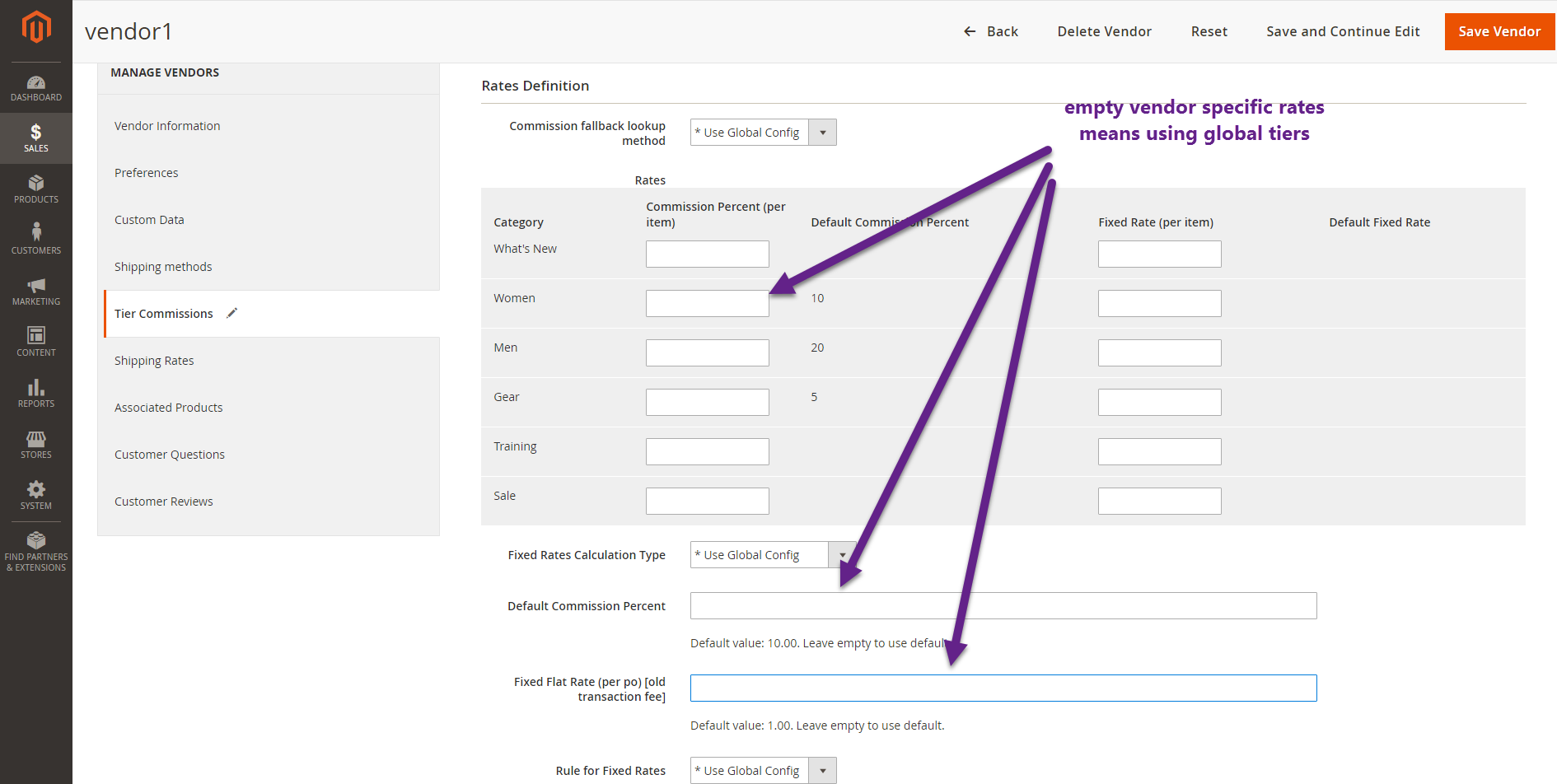Go back using the Back button
Viewport: 1557px width, 784px height.
[x=991, y=31]
